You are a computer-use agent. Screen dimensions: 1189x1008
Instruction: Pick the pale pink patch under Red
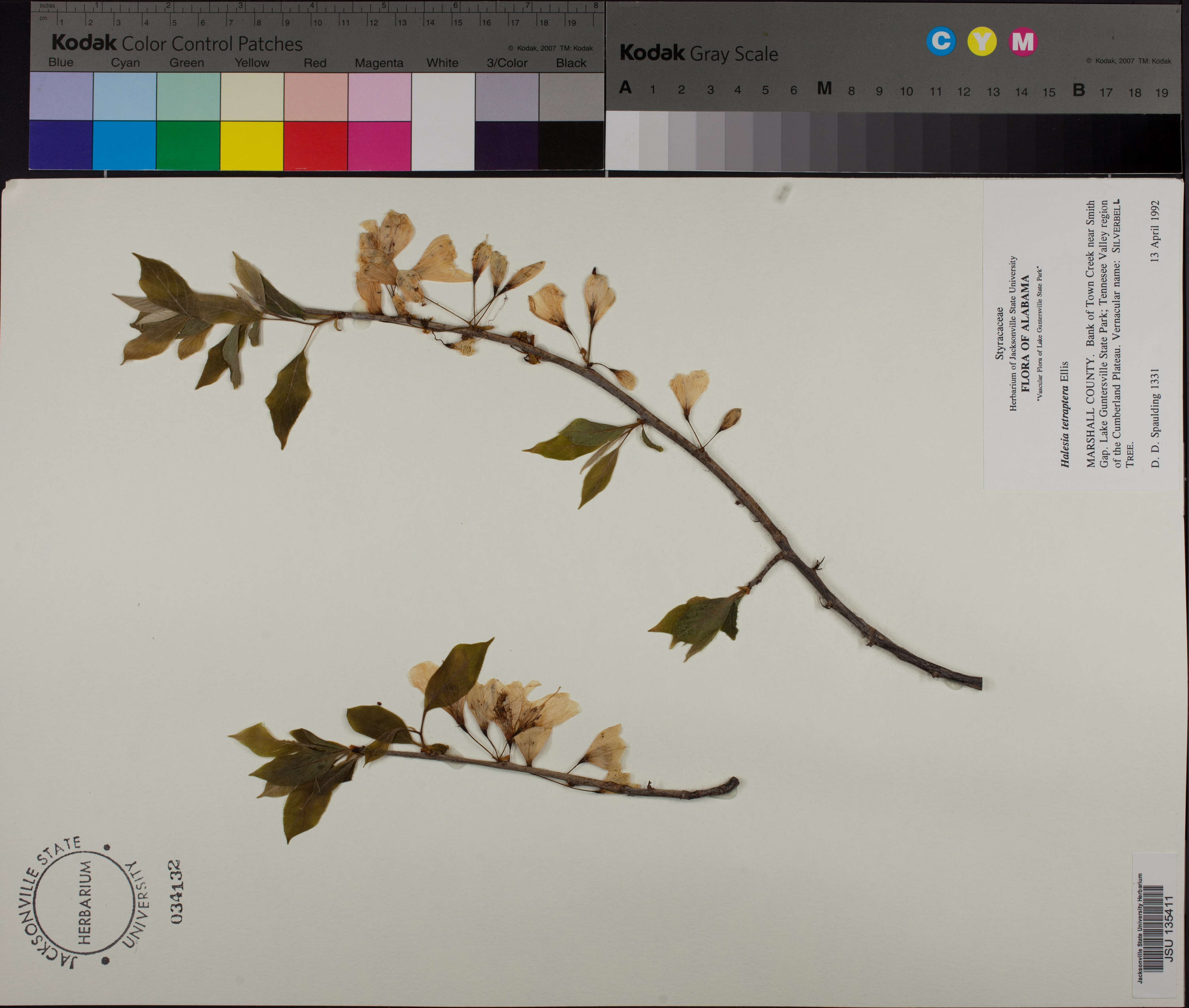tap(315, 96)
